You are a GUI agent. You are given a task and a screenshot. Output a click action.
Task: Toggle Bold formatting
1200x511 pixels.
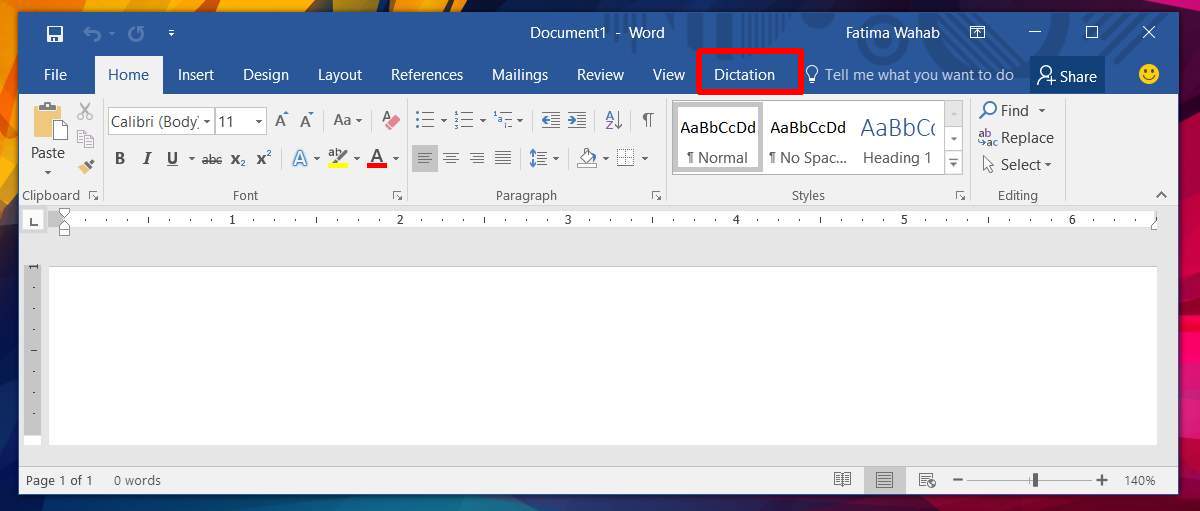pyautogui.click(x=120, y=158)
